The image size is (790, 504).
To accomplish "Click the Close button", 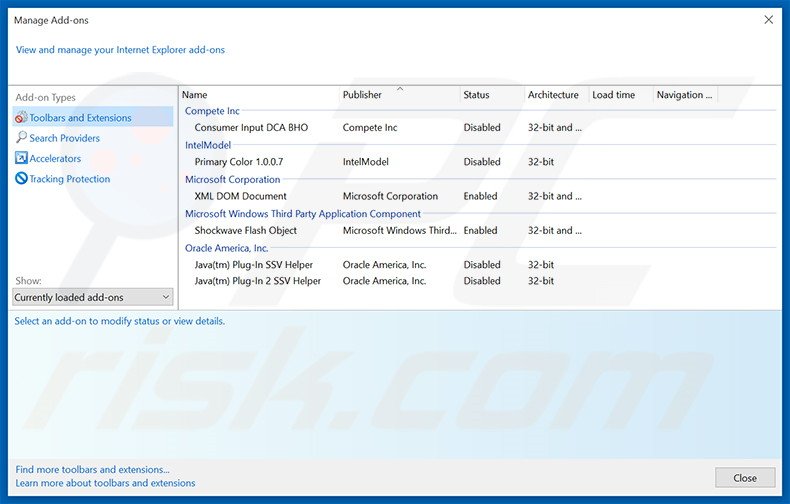I will (745, 478).
